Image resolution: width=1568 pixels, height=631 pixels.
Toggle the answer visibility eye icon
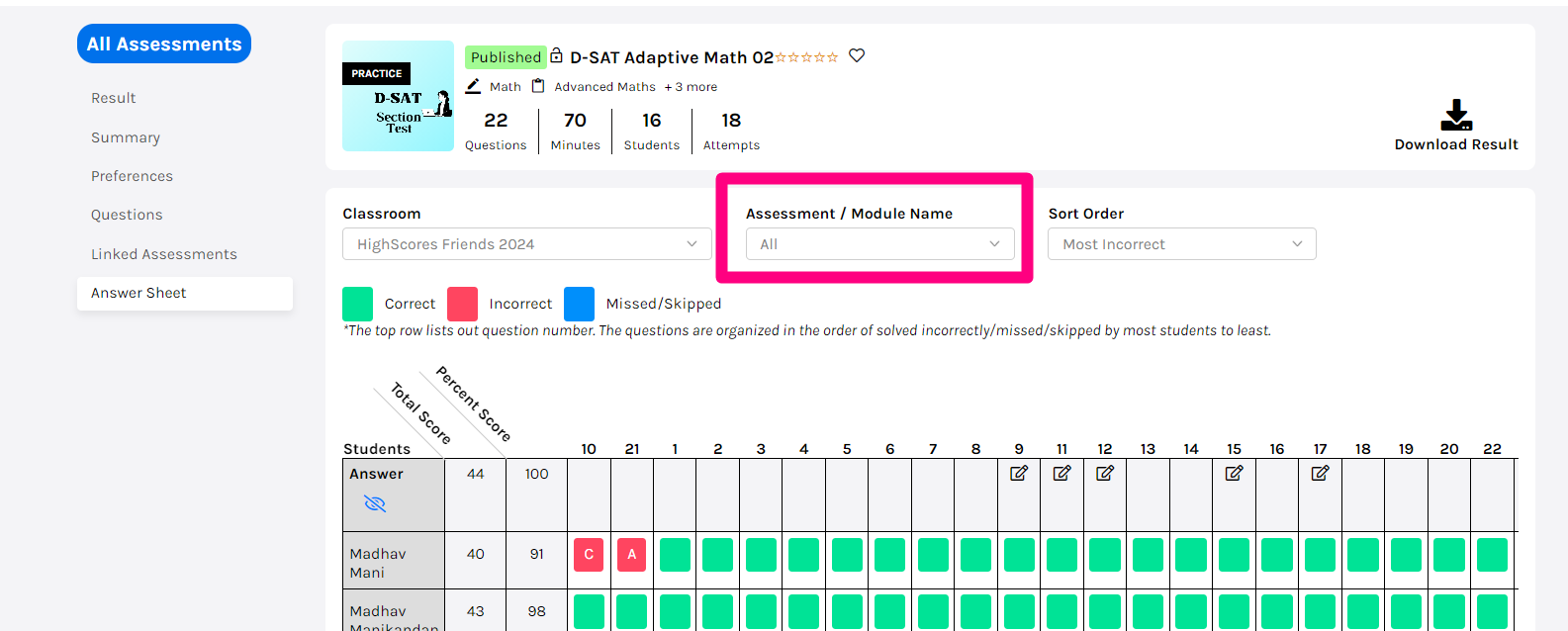(375, 503)
